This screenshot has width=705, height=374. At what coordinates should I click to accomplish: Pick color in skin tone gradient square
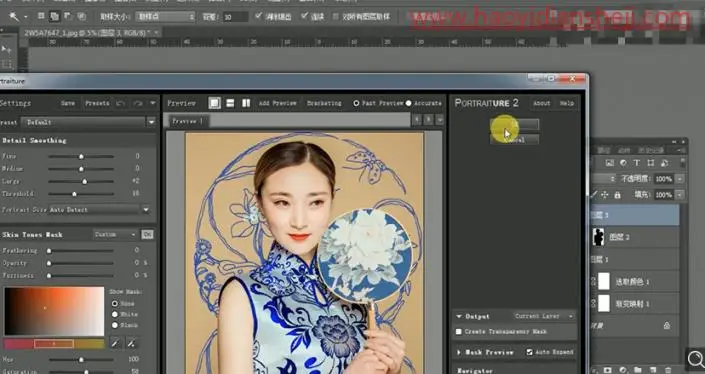[x=54, y=312]
